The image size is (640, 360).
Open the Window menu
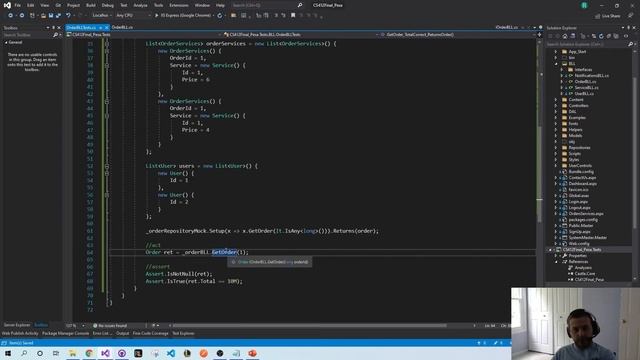tap(202, 5)
